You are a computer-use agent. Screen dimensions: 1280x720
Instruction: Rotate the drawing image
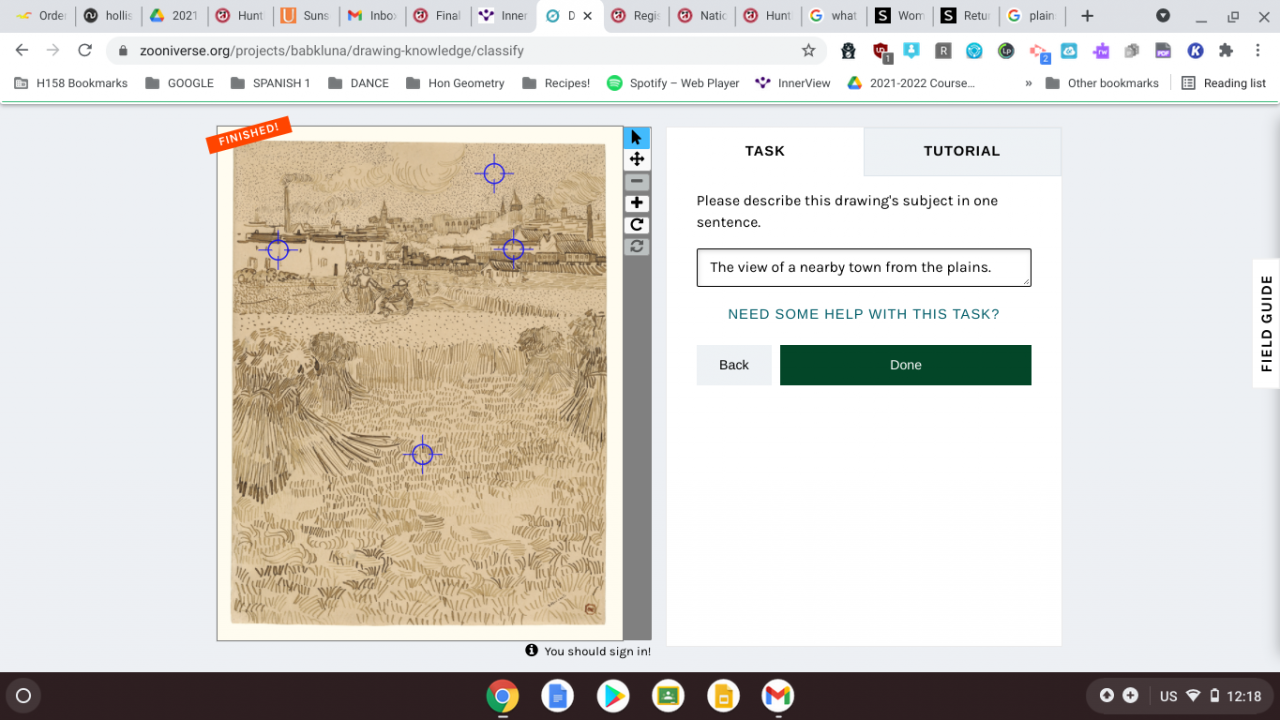(x=636, y=225)
